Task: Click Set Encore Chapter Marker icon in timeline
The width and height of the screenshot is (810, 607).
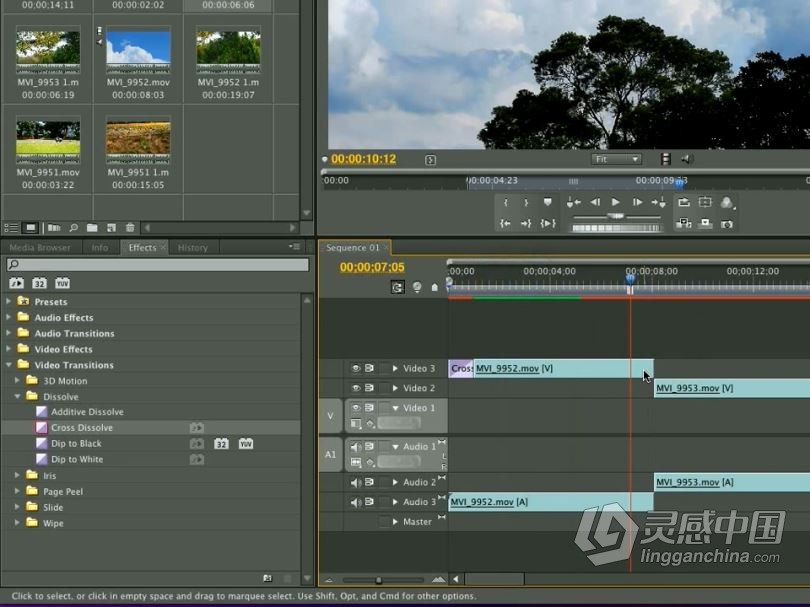Action: click(417, 287)
